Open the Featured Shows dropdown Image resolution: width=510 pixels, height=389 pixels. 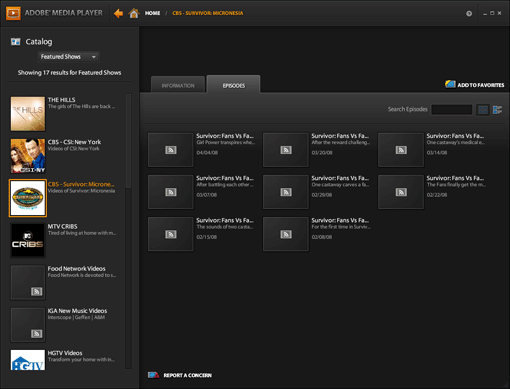(69, 57)
